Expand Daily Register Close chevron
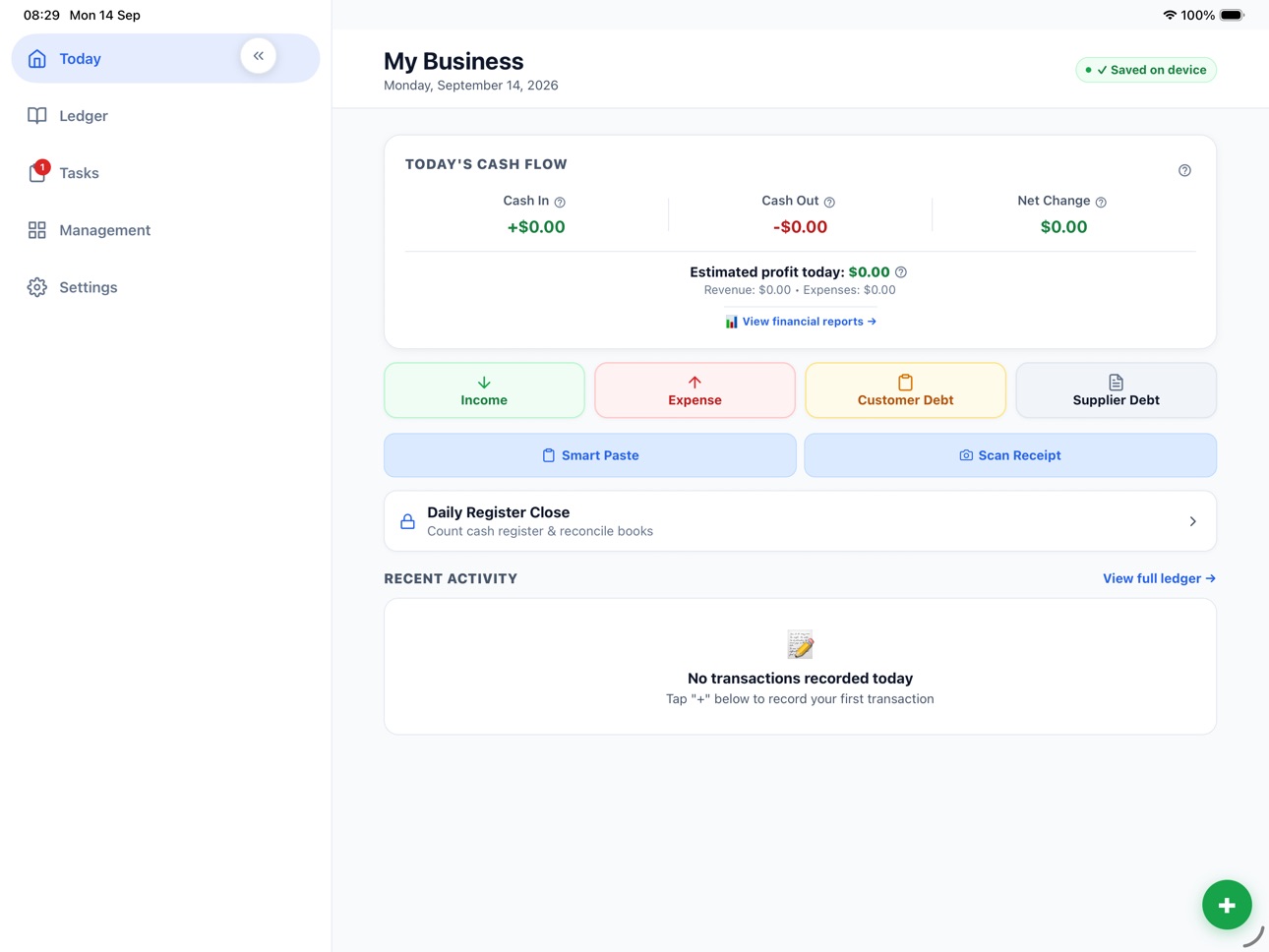Image resolution: width=1269 pixels, height=952 pixels. pos(1192,521)
